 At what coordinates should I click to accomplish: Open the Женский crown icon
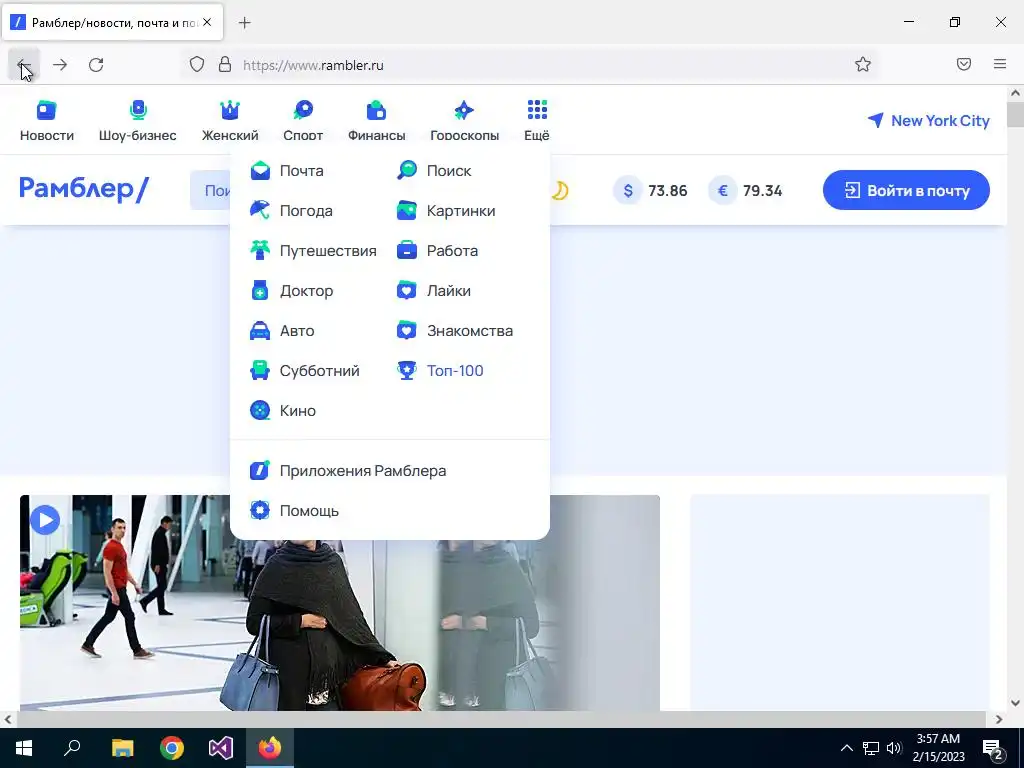pyautogui.click(x=230, y=110)
